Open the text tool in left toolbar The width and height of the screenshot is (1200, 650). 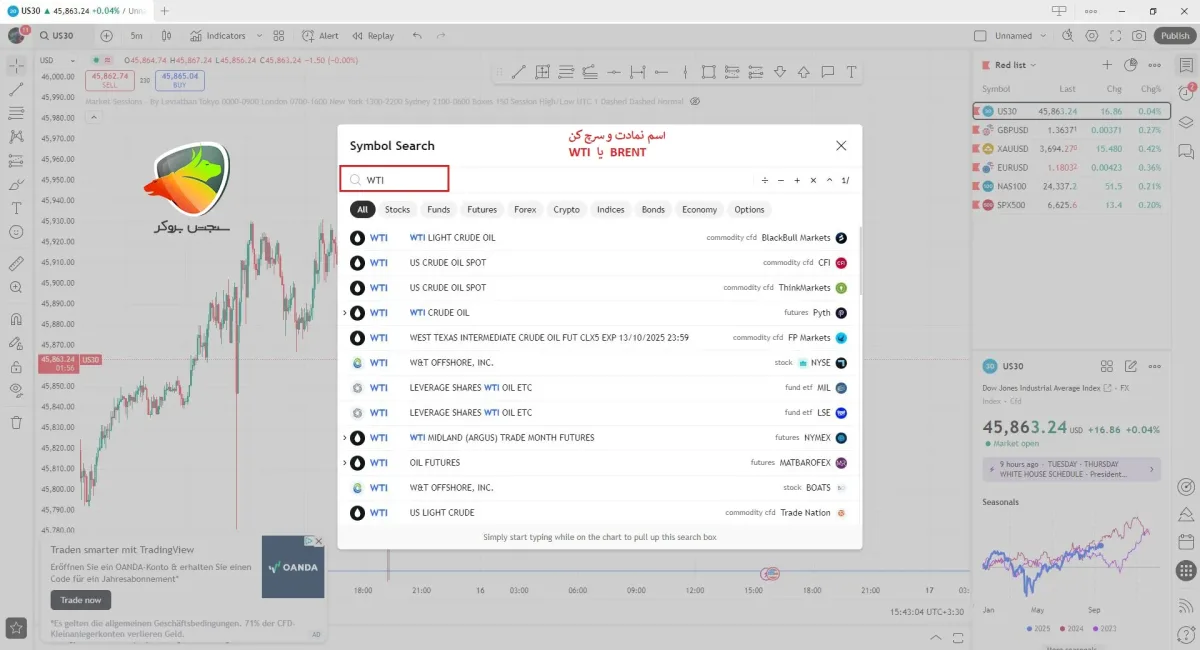[x=16, y=208]
